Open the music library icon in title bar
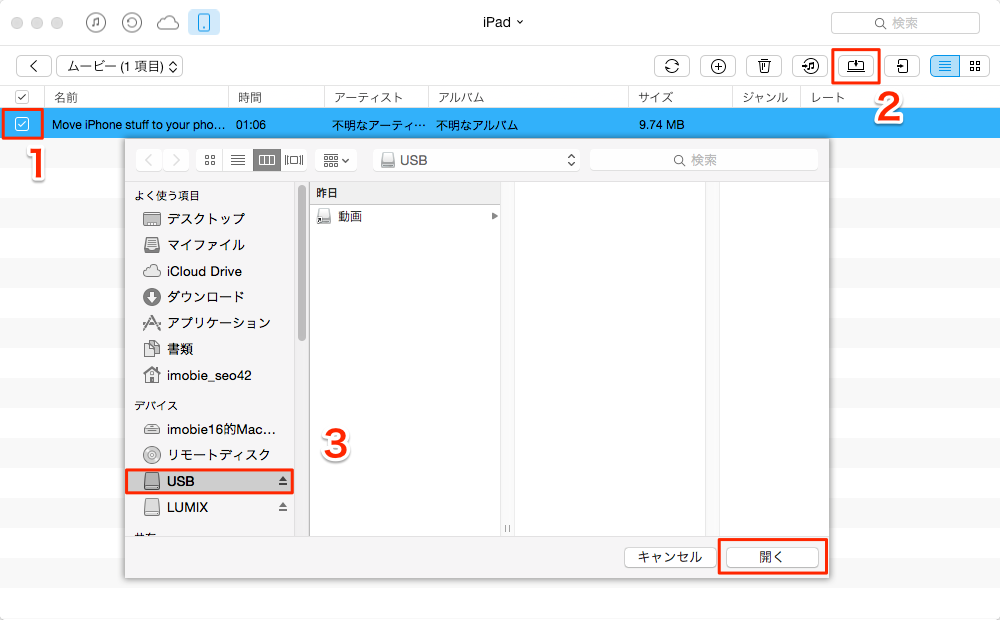Image resolution: width=1000 pixels, height=620 pixels. 96,23
